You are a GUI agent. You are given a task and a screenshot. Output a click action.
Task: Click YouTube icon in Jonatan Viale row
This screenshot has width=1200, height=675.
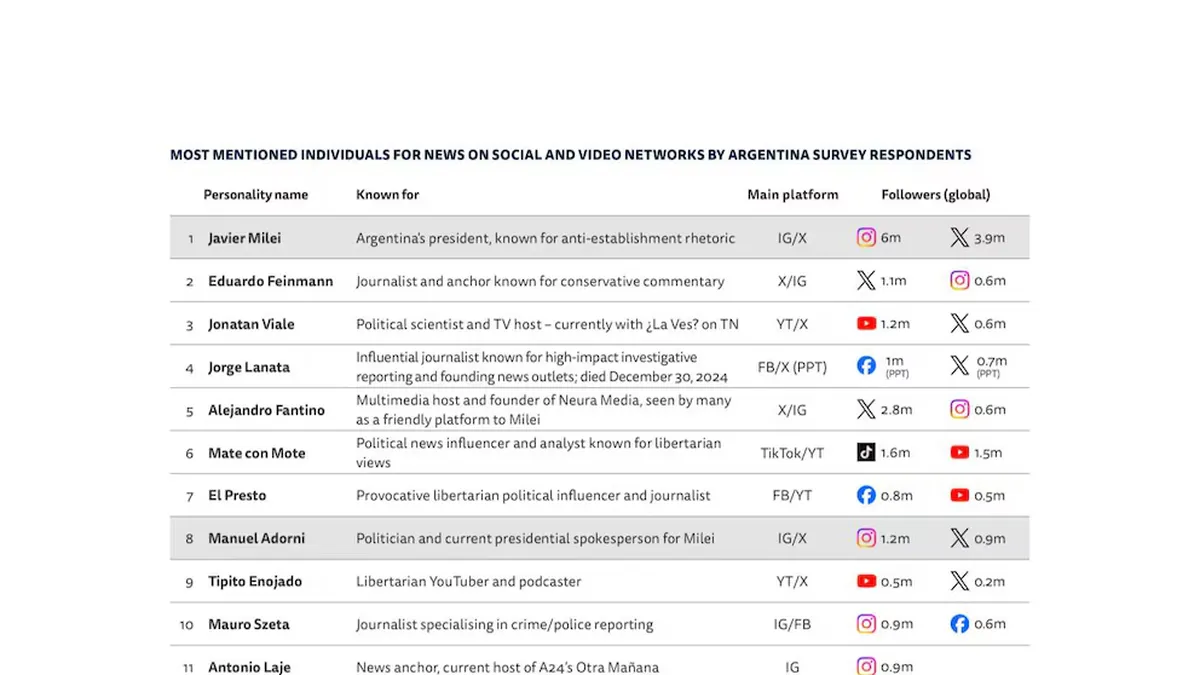866,324
